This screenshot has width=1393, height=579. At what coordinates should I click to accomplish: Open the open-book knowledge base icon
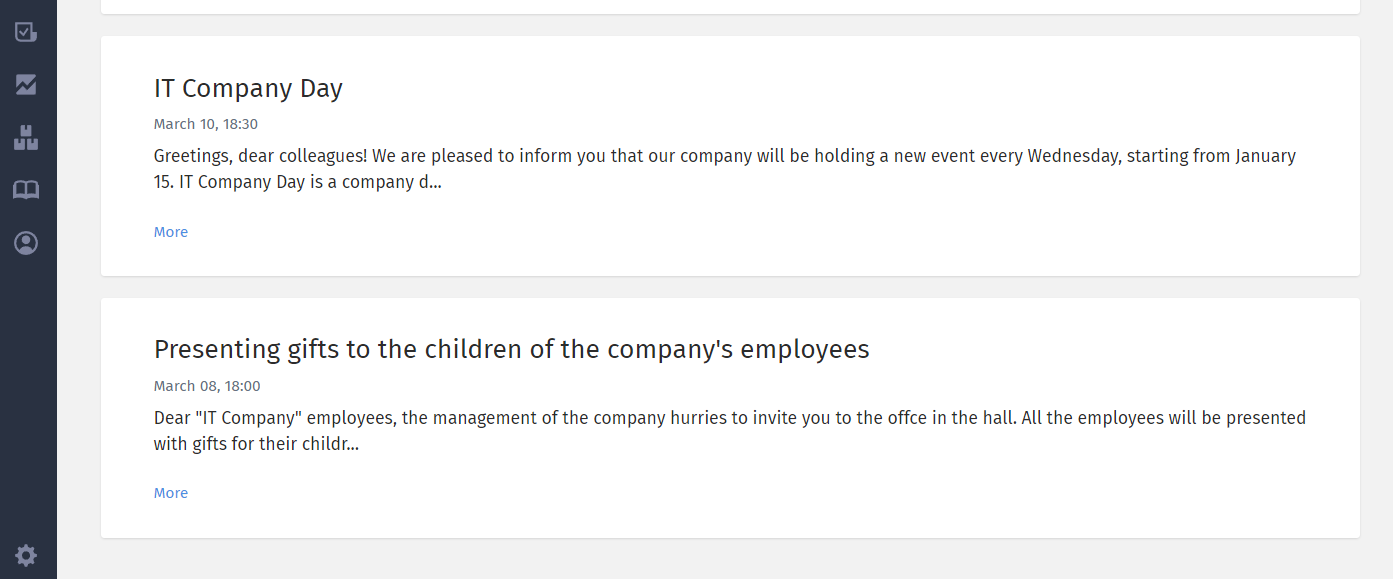click(x=26, y=190)
